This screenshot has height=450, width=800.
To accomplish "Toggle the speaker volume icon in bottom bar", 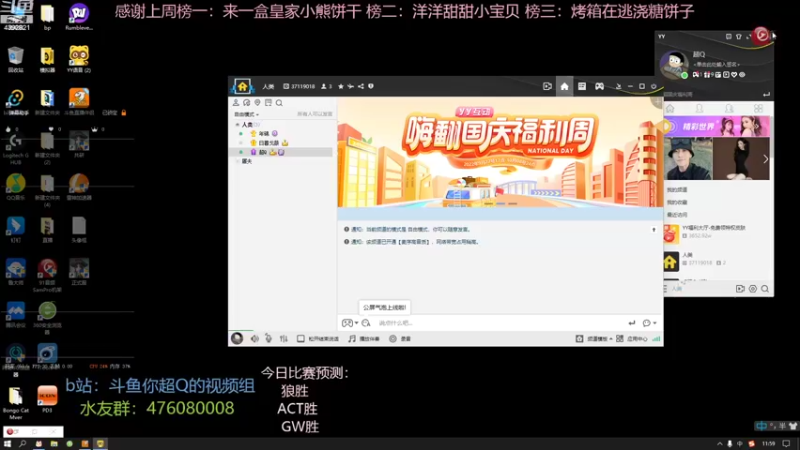I will [x=254, y=339].
